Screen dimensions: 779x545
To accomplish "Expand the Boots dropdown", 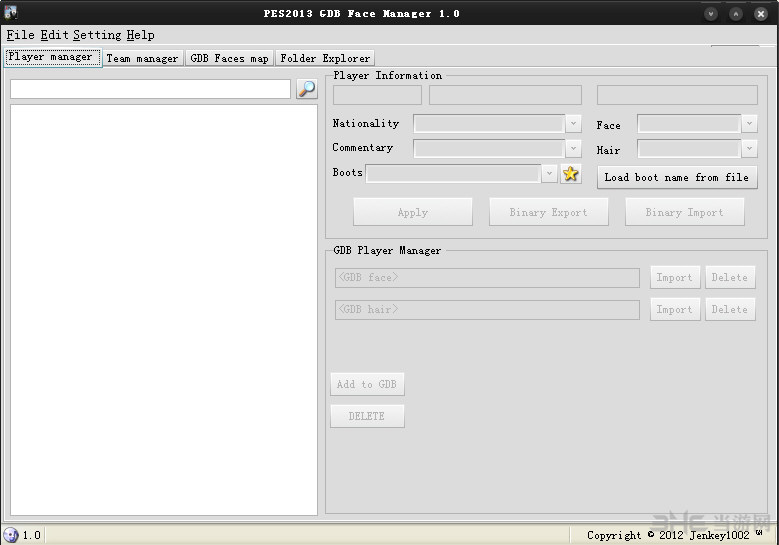I will click(549, 173).
